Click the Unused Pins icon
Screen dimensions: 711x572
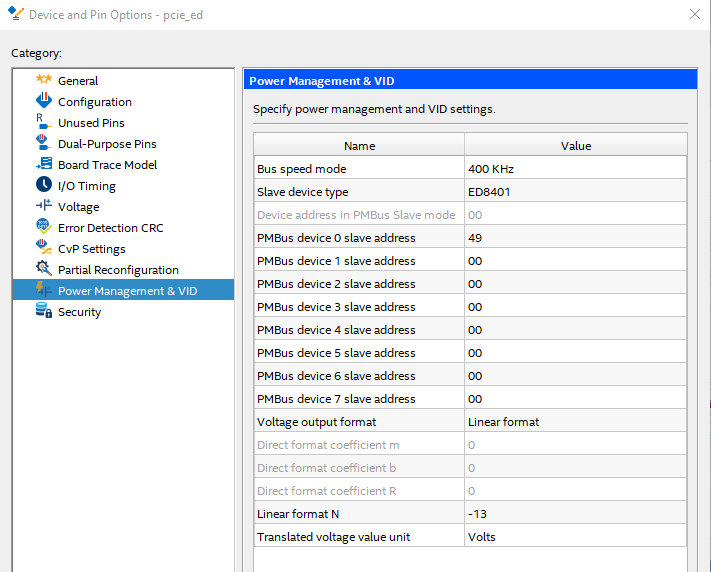(x=43, y=122)
